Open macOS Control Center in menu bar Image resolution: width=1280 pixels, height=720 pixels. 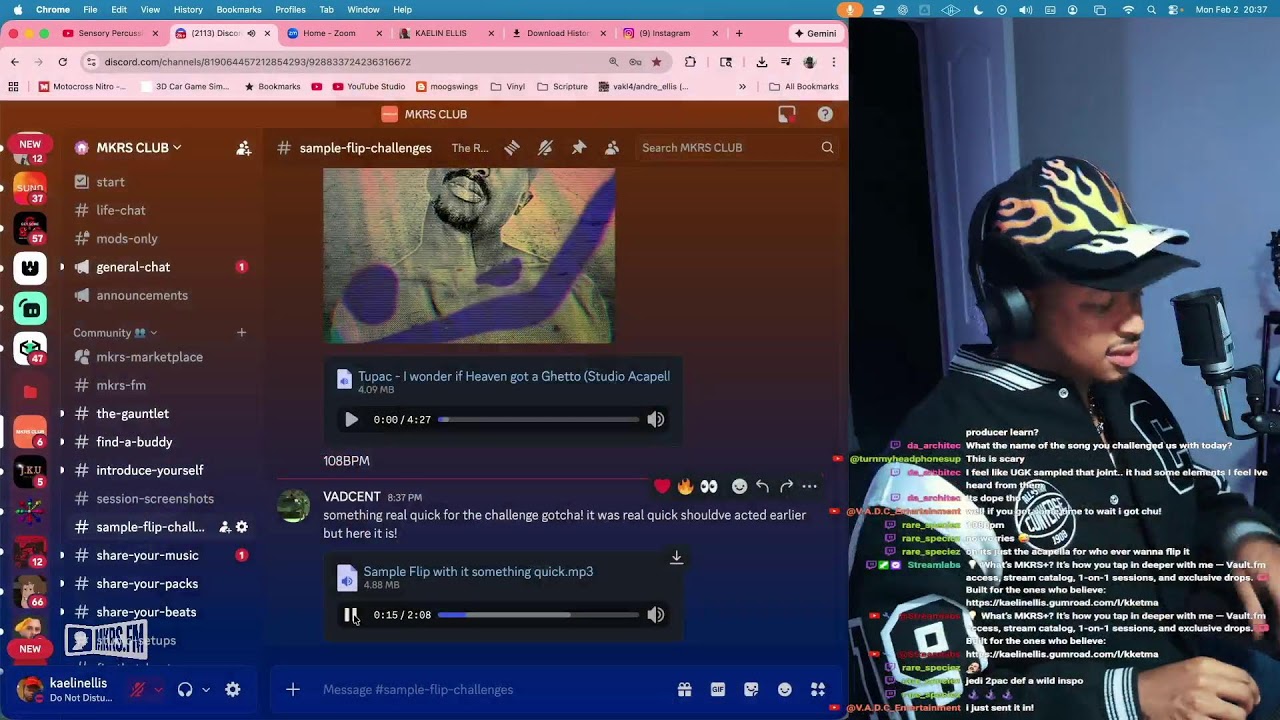tap(1175, 10)
